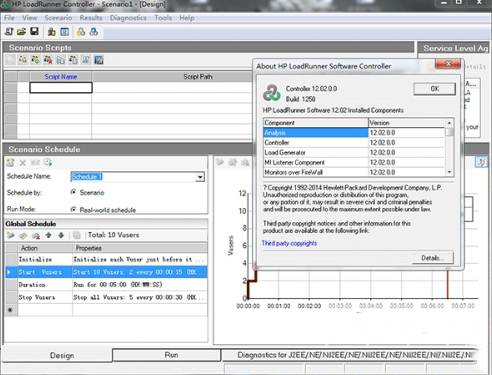Open the Help menu
The width and height of the screenshot is (492, 375).
pyautogui.click(x=187, y=18)
